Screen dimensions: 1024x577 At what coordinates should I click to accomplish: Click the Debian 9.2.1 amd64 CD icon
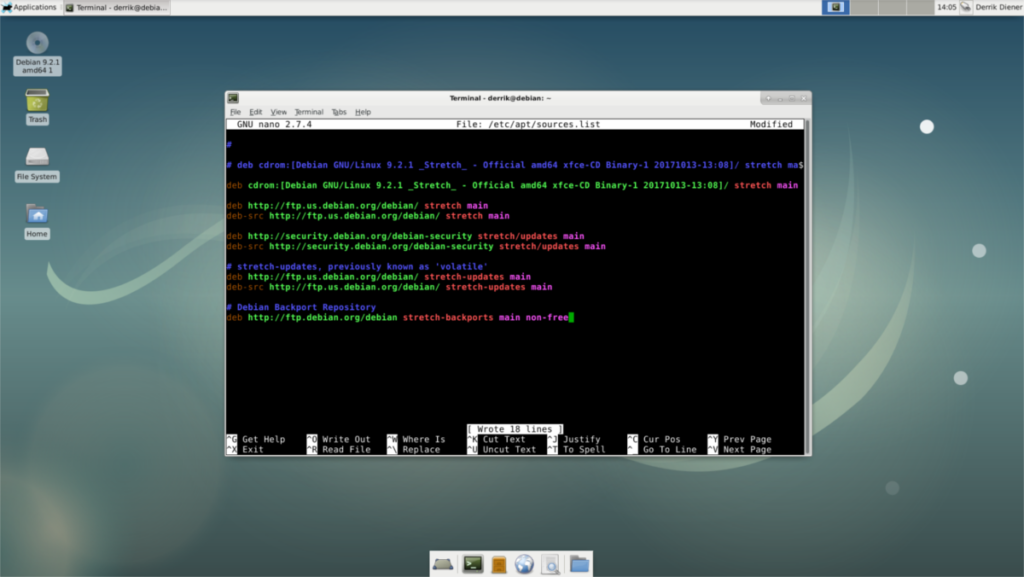point(36,45)
